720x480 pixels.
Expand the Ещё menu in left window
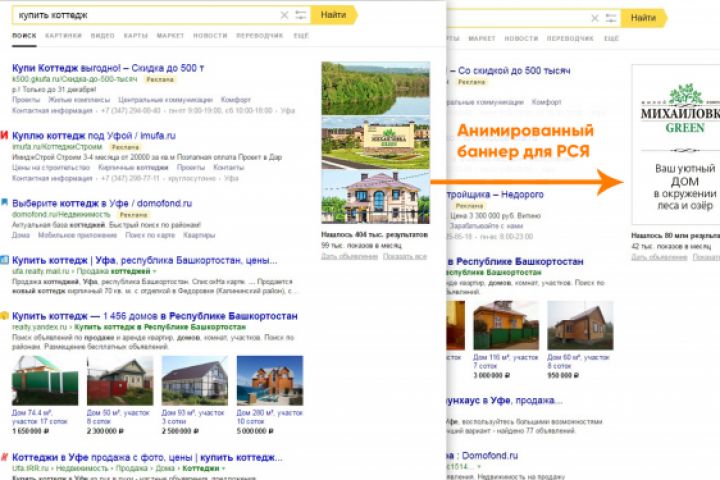(301, 35)
